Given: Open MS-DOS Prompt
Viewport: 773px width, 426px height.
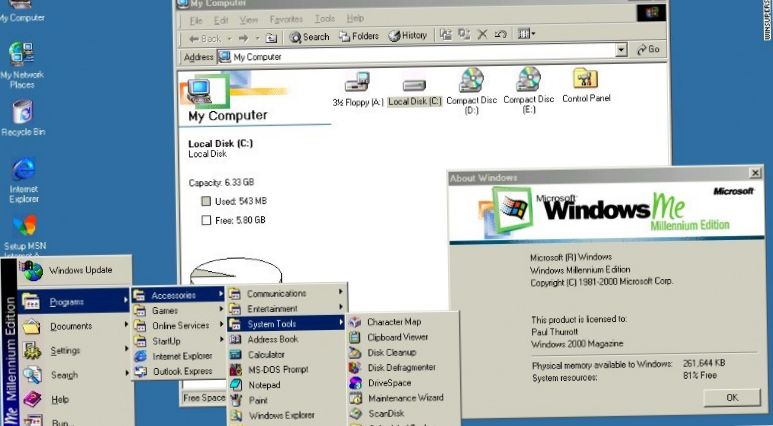Looking at the screenshot, I should 286,369.
